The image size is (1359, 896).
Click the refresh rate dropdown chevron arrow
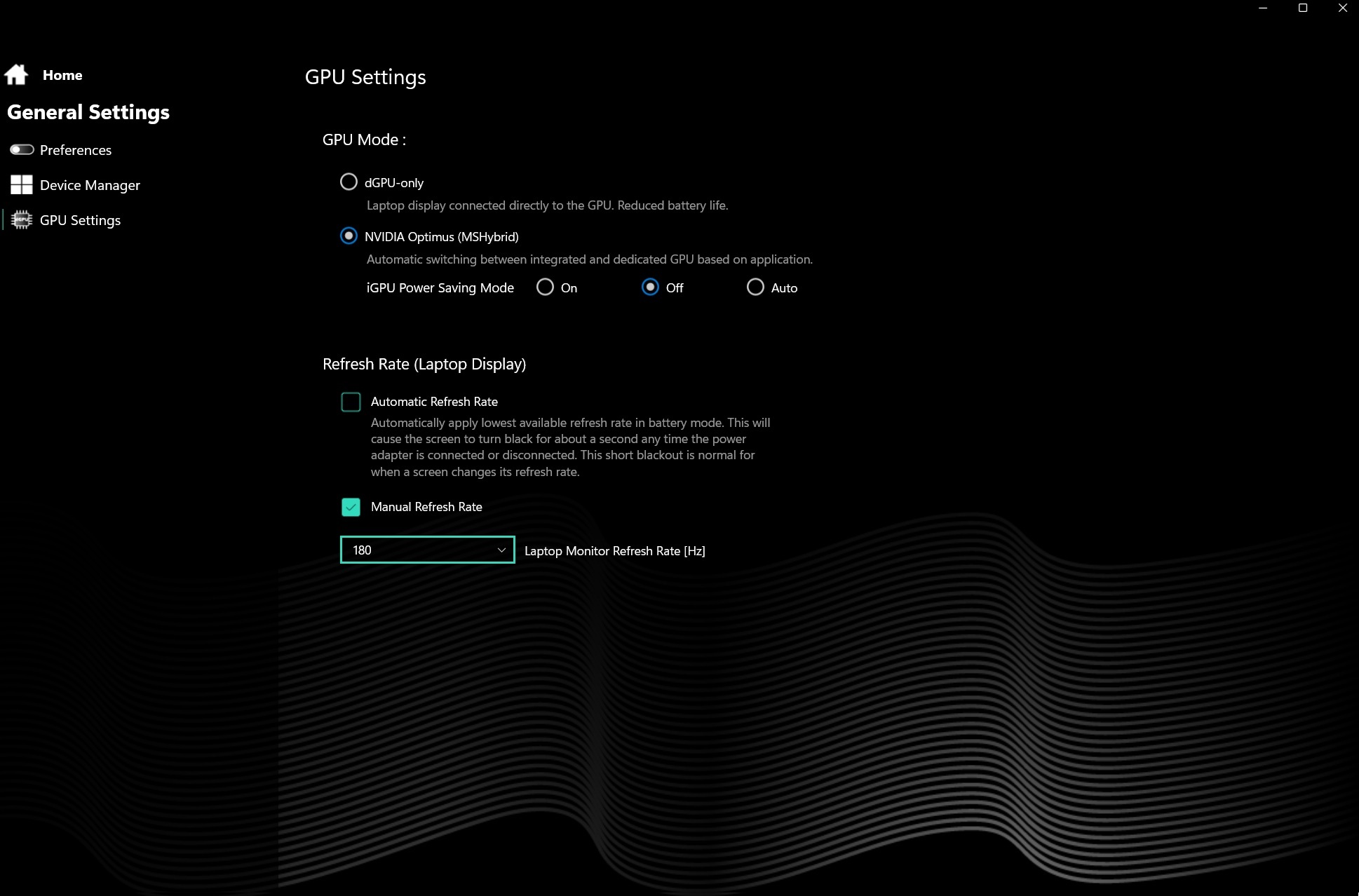(501, 550)
